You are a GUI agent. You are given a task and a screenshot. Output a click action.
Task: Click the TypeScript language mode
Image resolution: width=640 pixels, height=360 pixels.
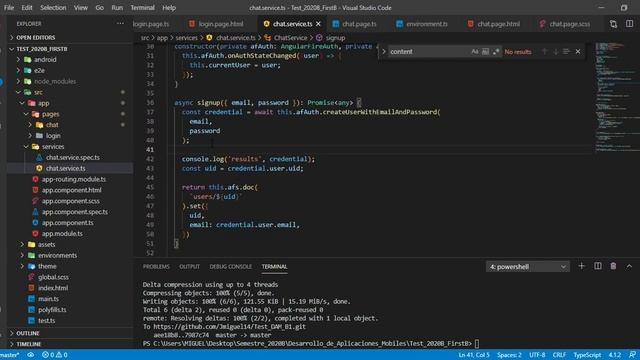tap(587, 355)
